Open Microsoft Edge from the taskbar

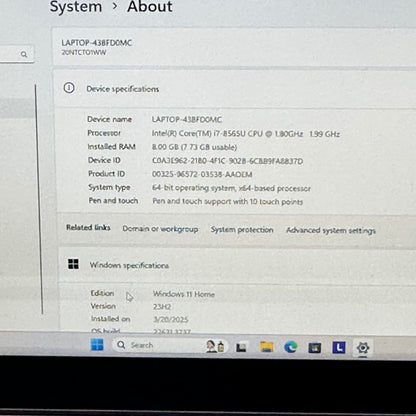click(291, 347)
